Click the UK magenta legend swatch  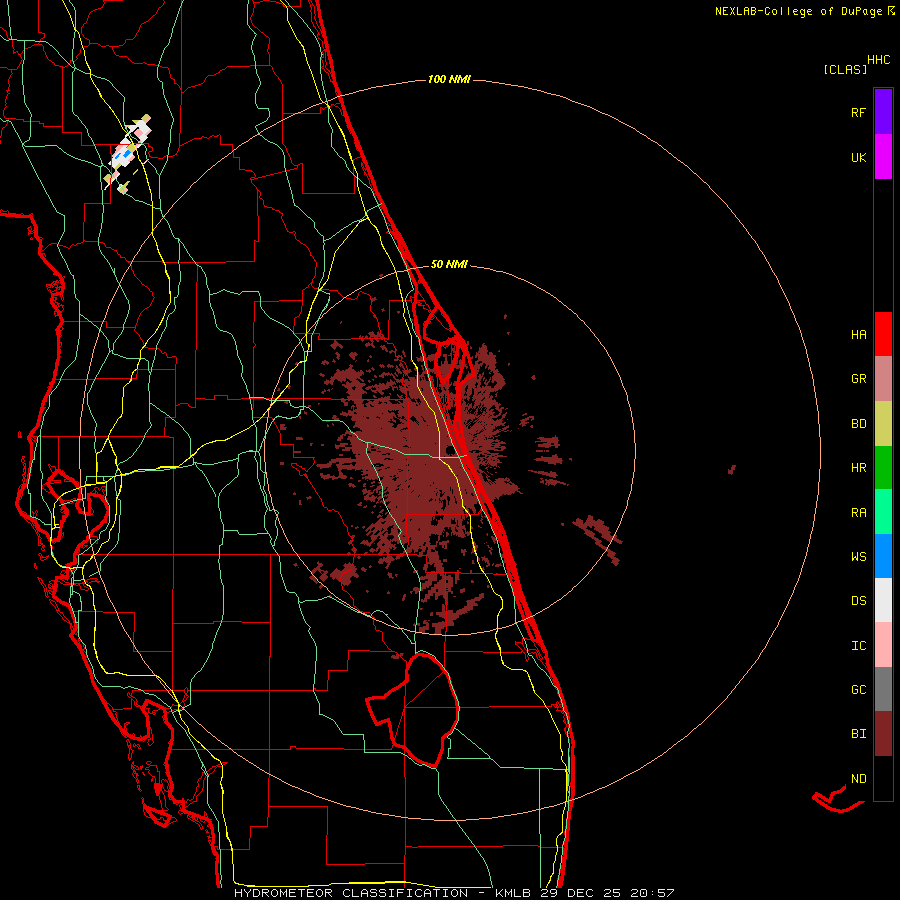[x=883, y=157]
